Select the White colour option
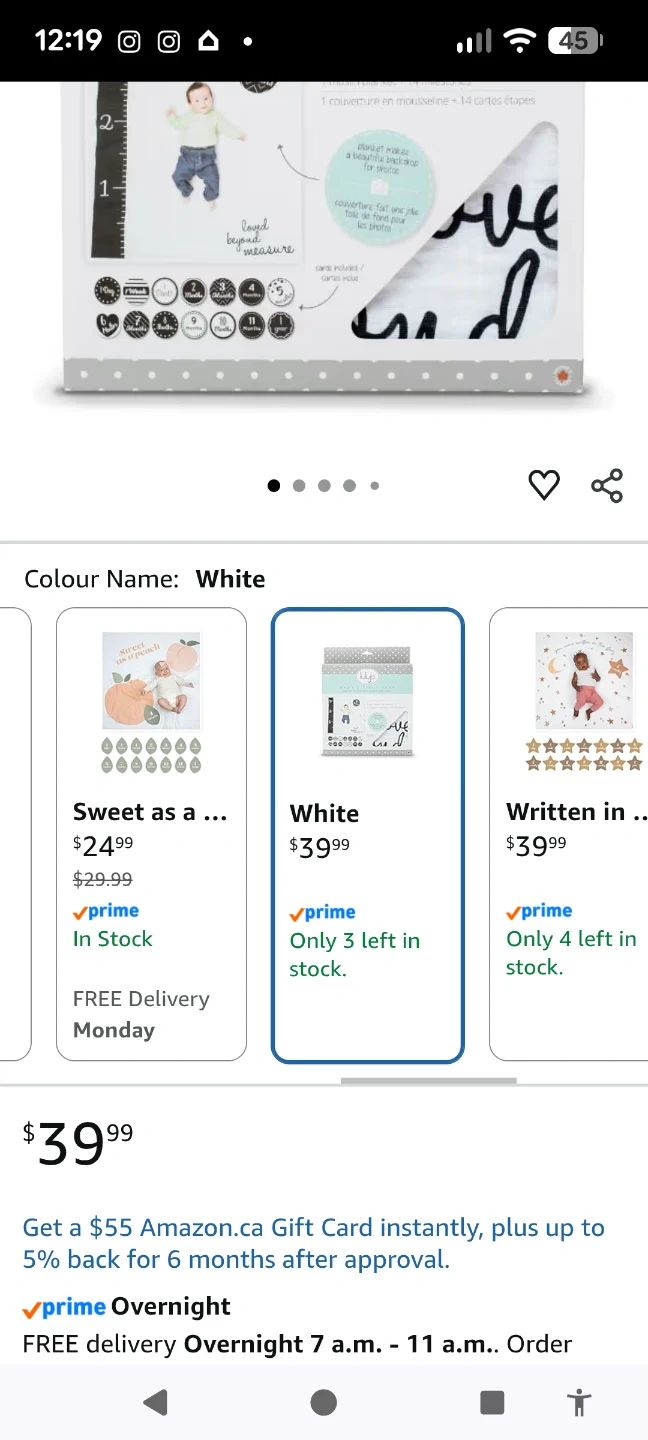 coord(367,835)
